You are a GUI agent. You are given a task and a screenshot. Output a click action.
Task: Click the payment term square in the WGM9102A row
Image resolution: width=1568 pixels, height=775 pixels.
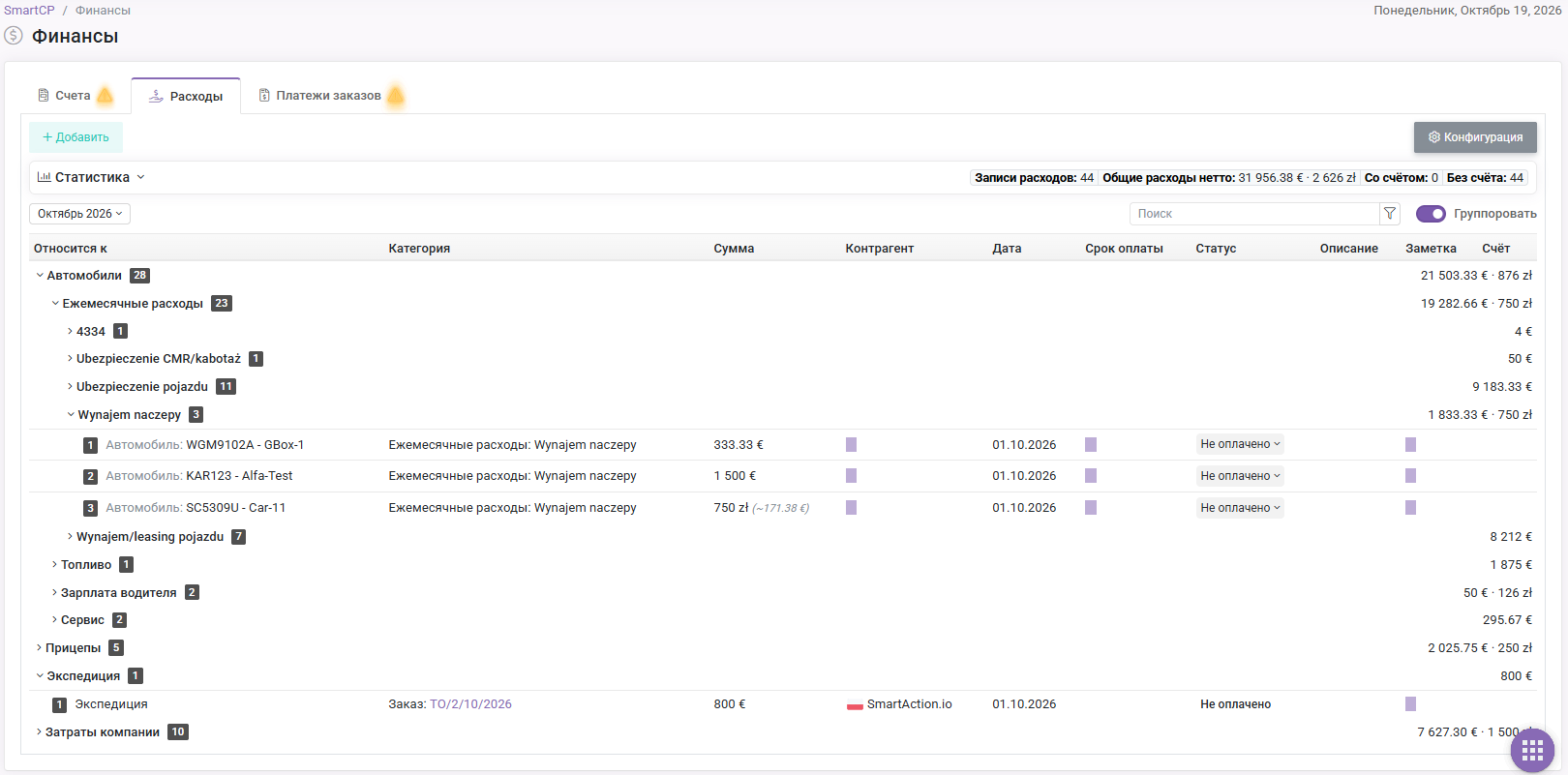pyautogui.click(x=1091, y=445)
